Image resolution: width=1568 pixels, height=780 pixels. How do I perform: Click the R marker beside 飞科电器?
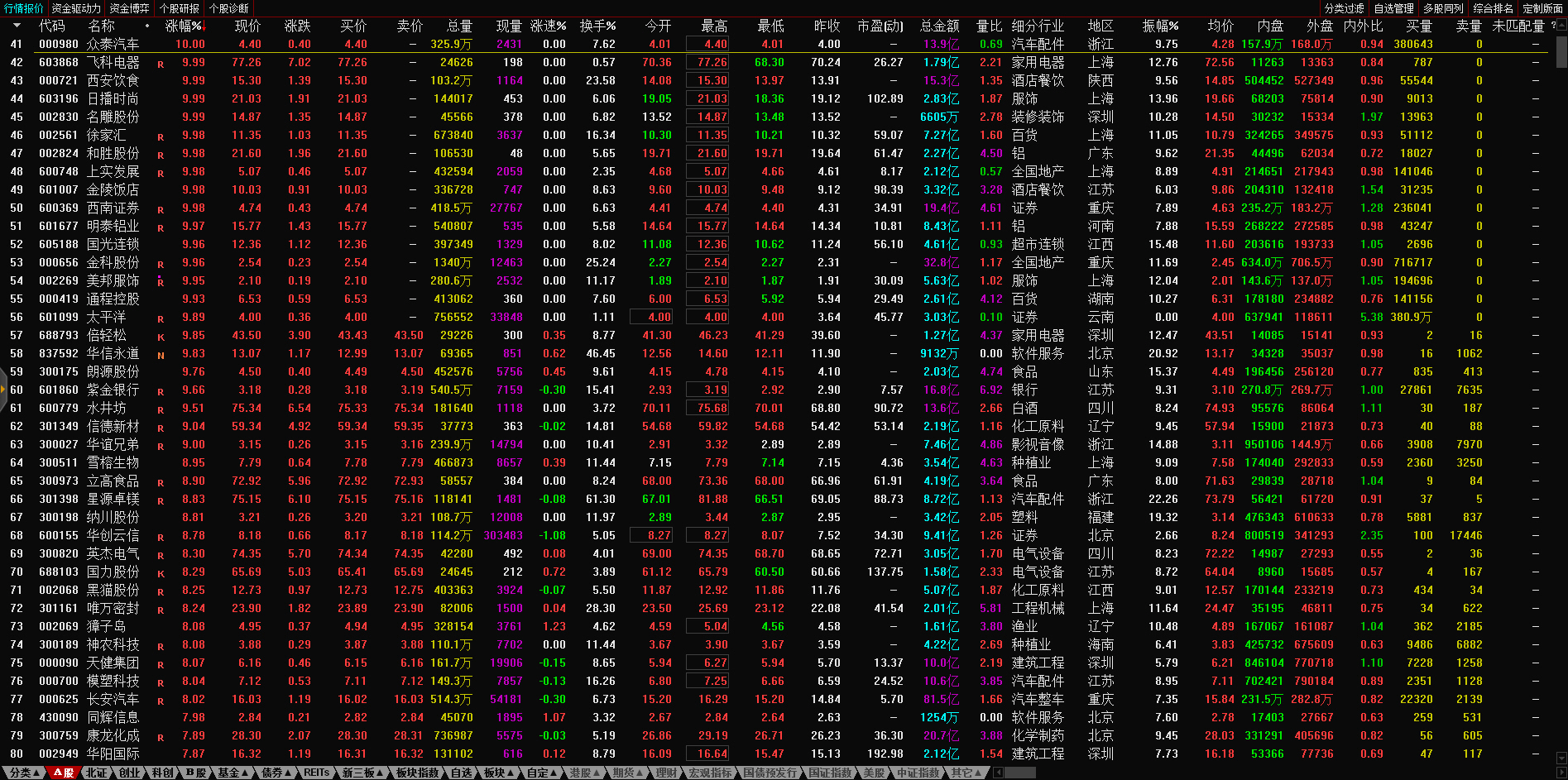point(161,64)
